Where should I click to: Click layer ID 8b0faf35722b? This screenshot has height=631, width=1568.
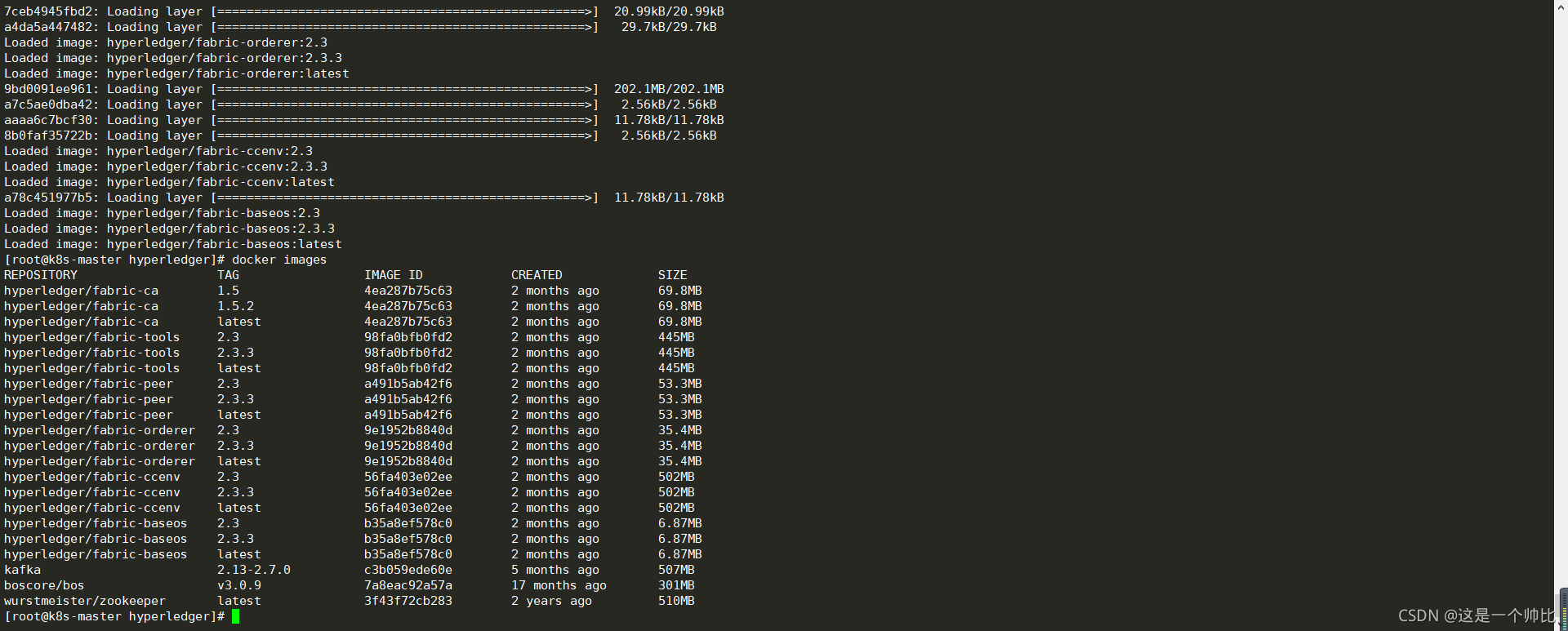pyautogui.click(x=48, y=136)
